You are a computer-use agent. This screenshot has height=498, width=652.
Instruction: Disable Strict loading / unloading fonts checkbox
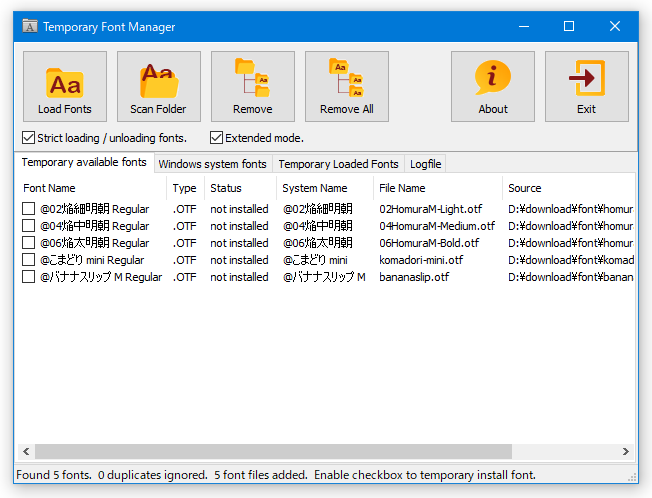[x=28, y=138]
